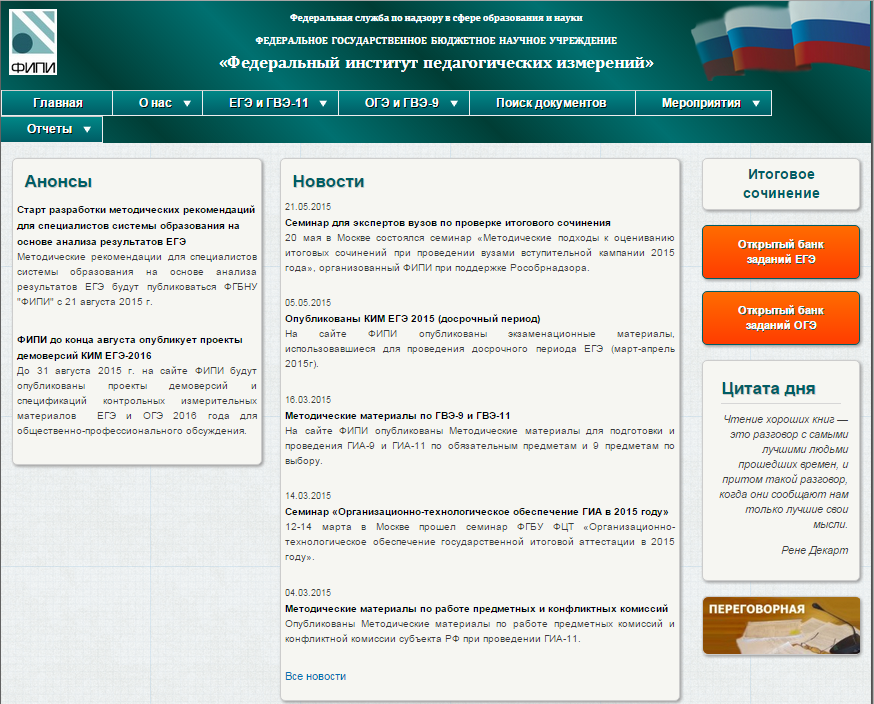This screenshot has width=874, height=704.
Task: Open news about предметных и конфликтных комиссий
Action: (x=477, y=609)
